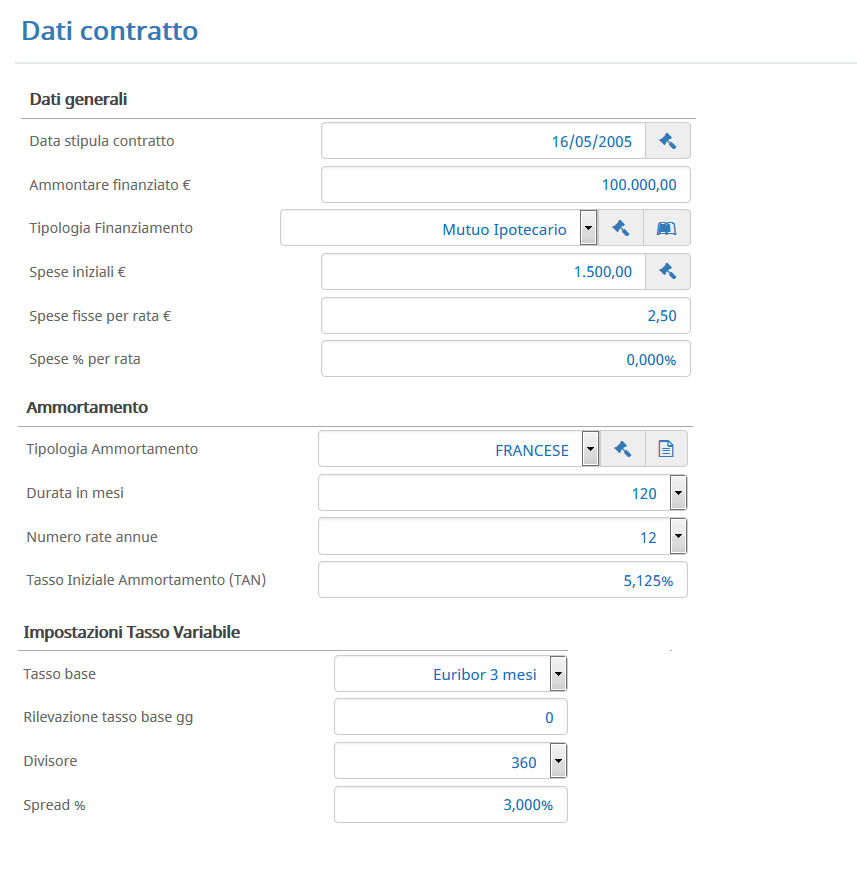Select the Rilevazione tasso base gg field

[x=451, y=717]
